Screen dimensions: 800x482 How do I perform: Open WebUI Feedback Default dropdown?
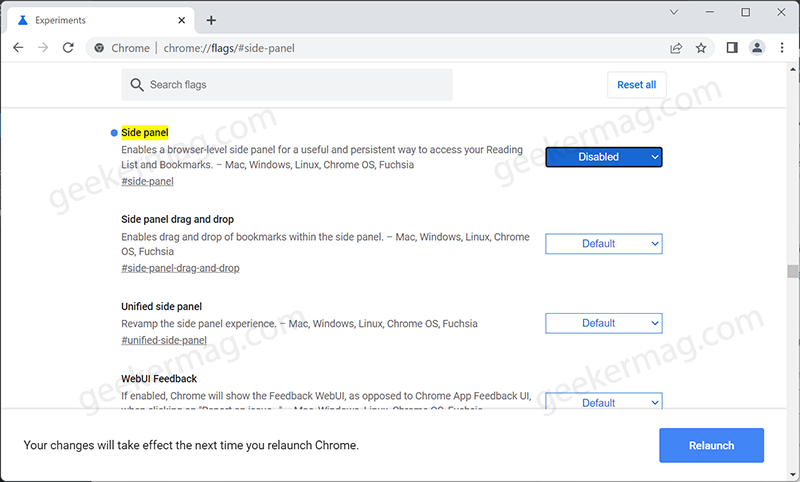604,401
